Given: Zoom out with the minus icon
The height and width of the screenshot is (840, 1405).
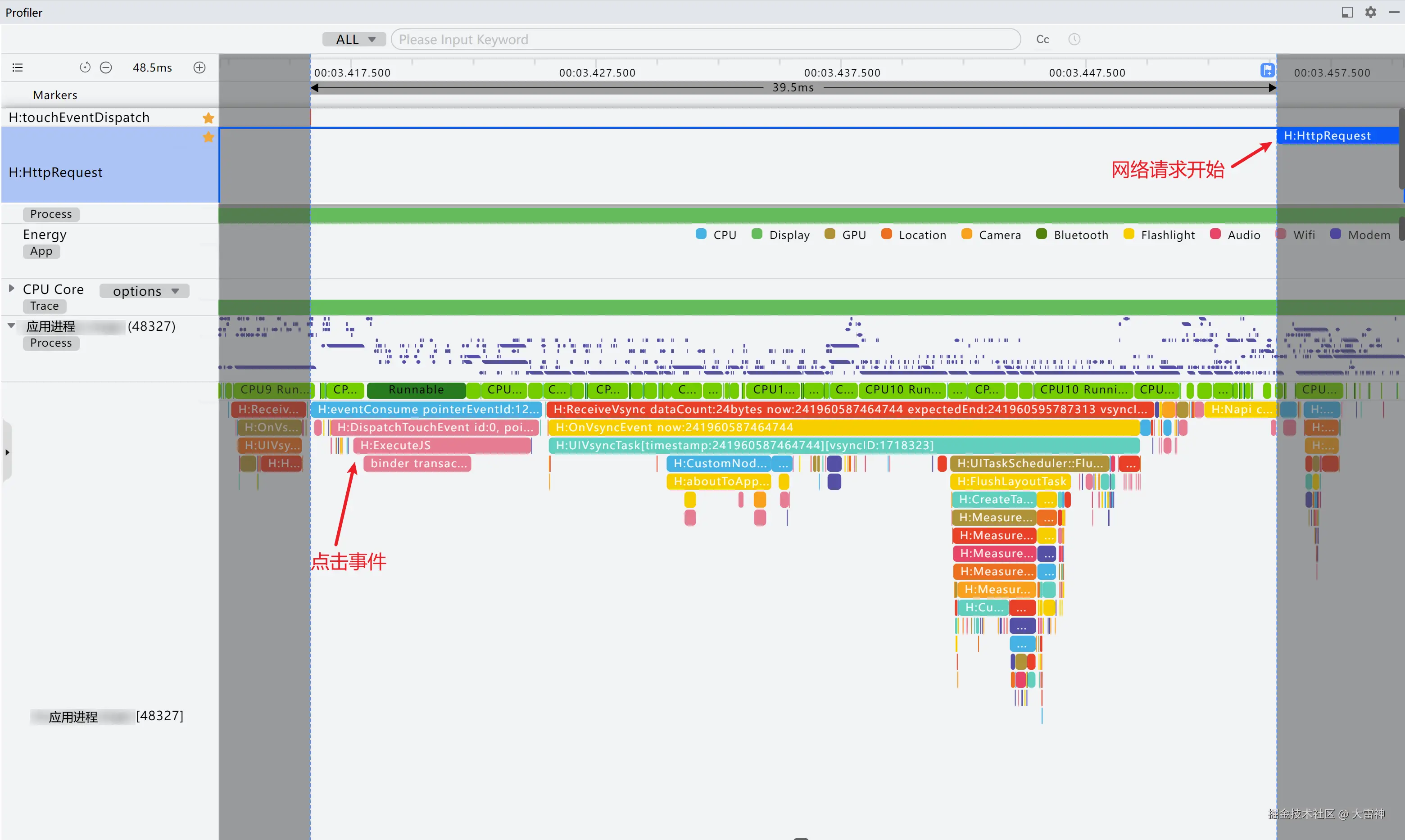Looking at the screenshot, I should pos(106,68).
